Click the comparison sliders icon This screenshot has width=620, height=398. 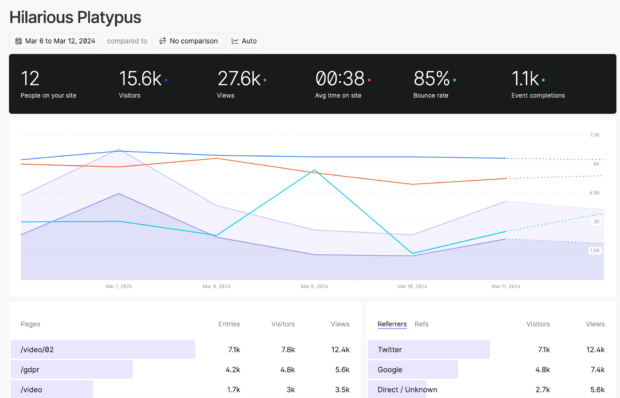click(163, 41)
